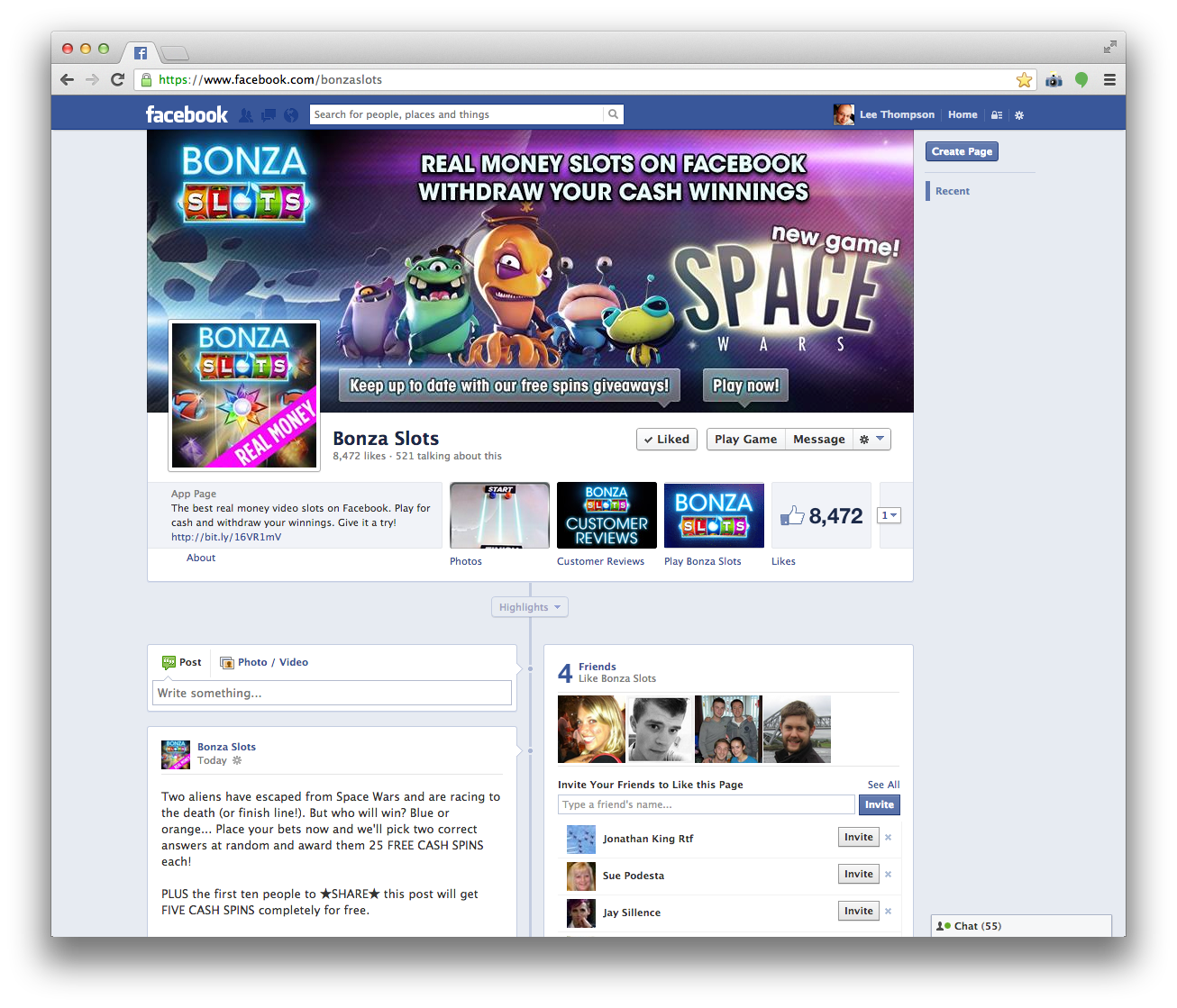The height and width of the screenshot is (1008, 1177).
Task: Click the Message button
Action: (819, 439)
